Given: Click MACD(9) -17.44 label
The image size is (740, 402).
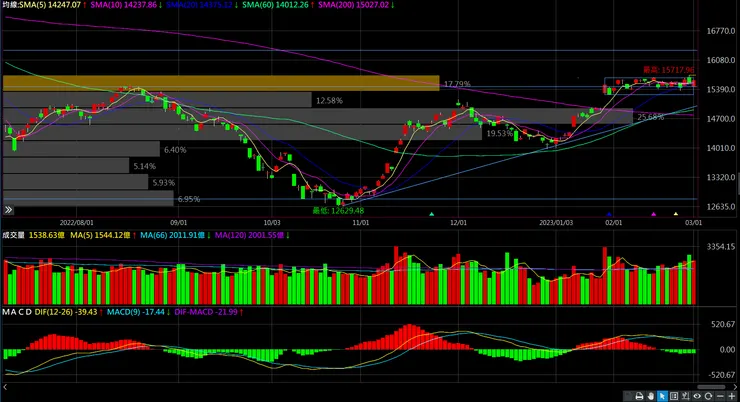Looking at the screenshot, I should [135, 312].
